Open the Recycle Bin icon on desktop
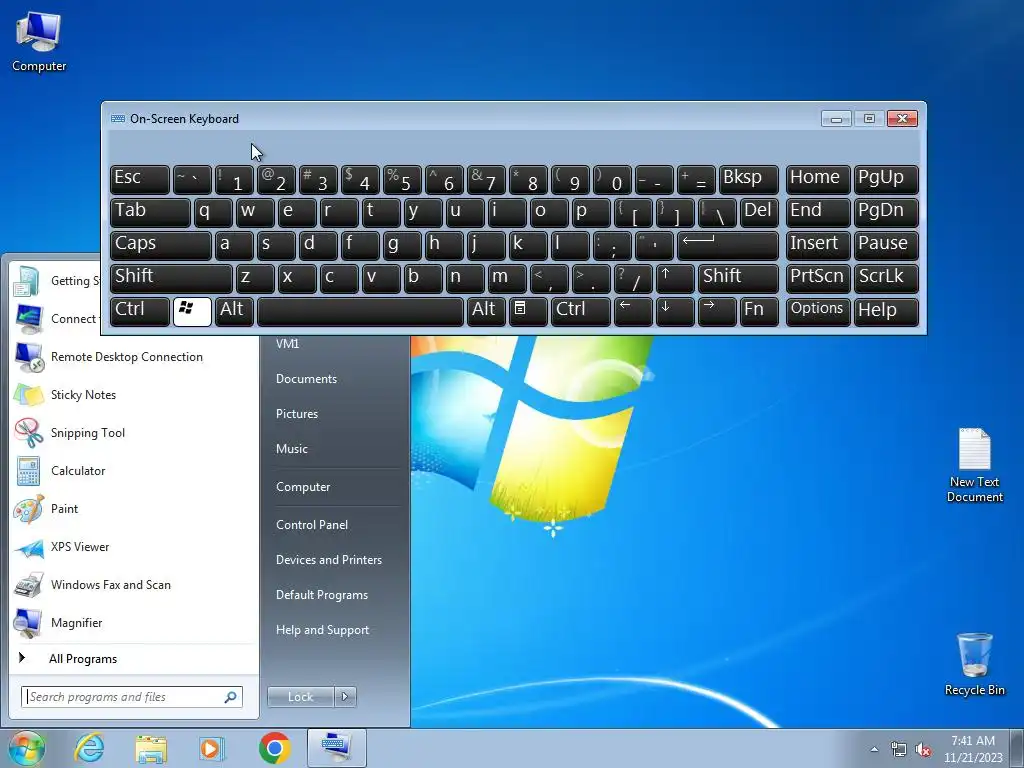1024x768 pixels. [974, 664]
